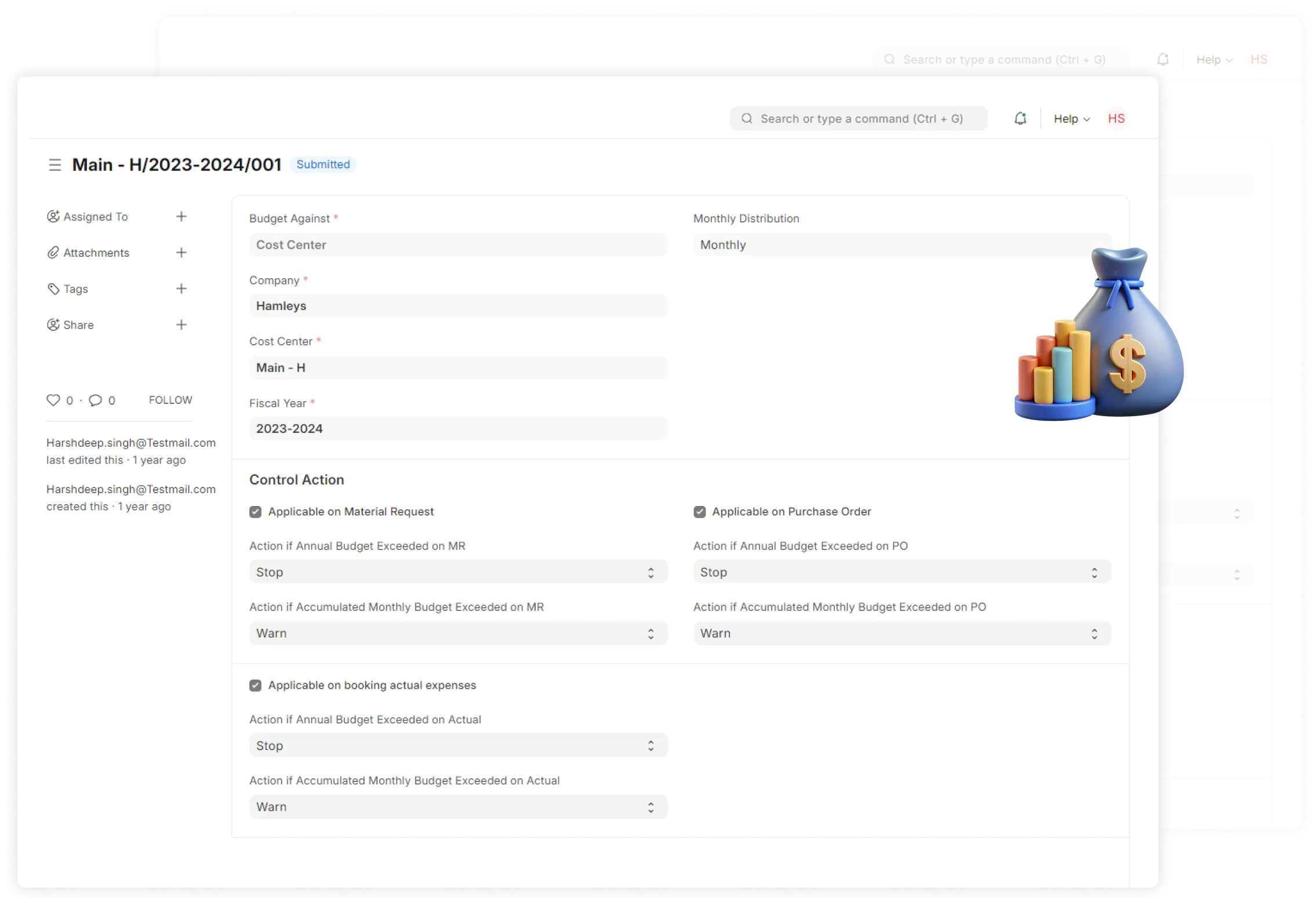This screenshot has height=903, width=1316.
Task: Toggle Applicable on Material Request checkbox
Action: point(255,511)
